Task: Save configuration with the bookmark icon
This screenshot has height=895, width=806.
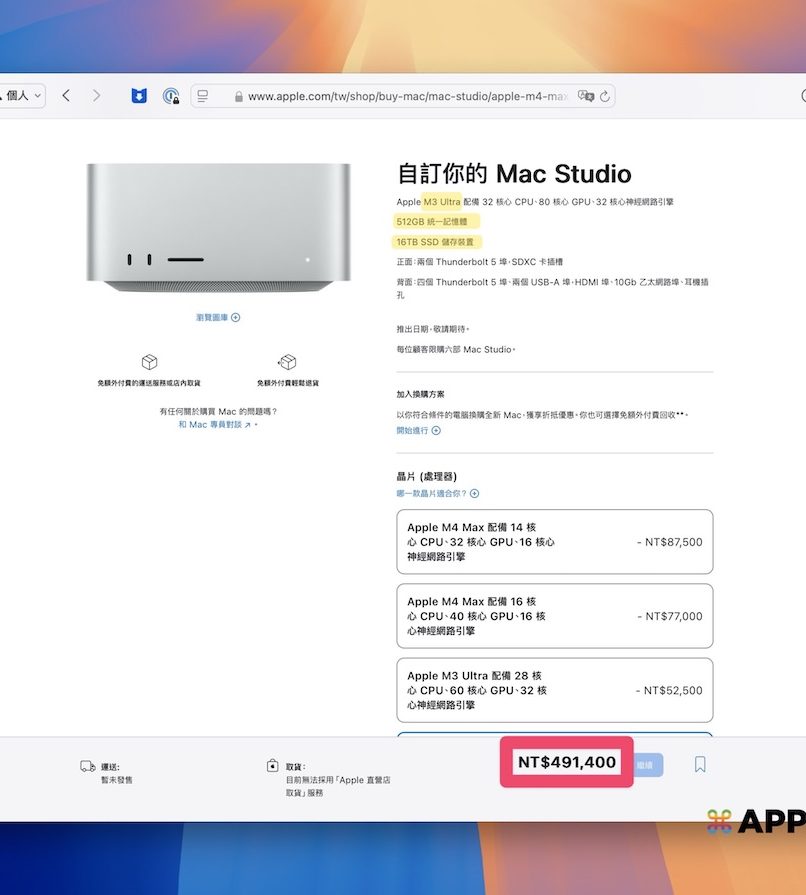Action: click(x=700, y=764)
